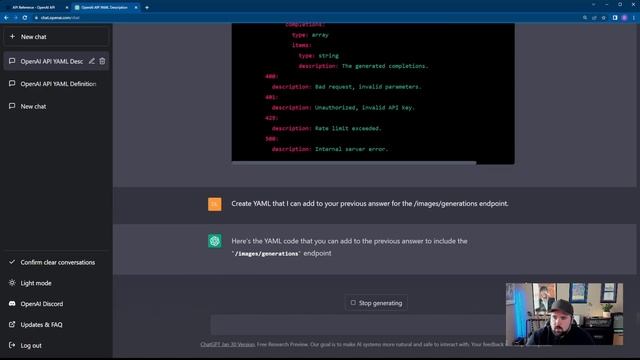Open the browser side panel

[615, 18]
